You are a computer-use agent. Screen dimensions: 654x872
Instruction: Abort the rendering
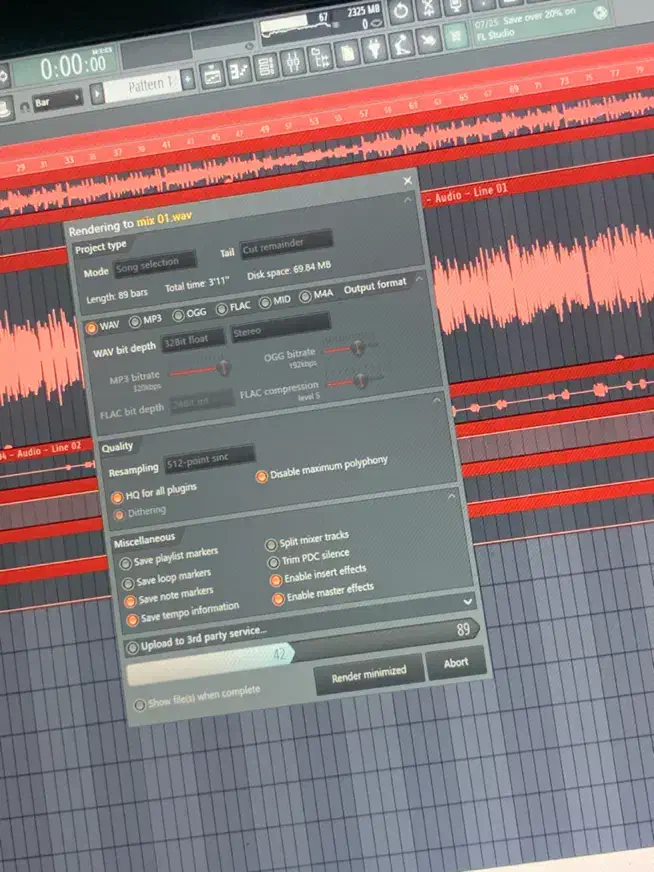(455, 663)
